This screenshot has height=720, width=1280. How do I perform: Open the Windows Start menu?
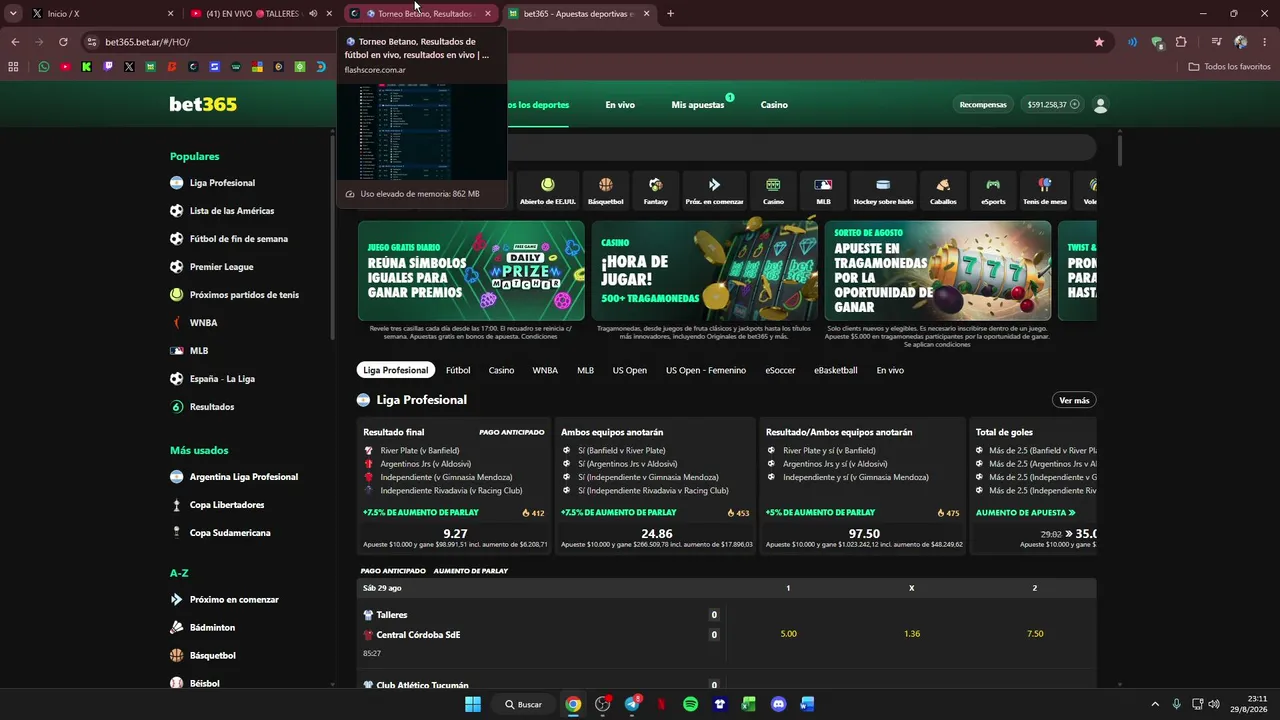[473, 704]
